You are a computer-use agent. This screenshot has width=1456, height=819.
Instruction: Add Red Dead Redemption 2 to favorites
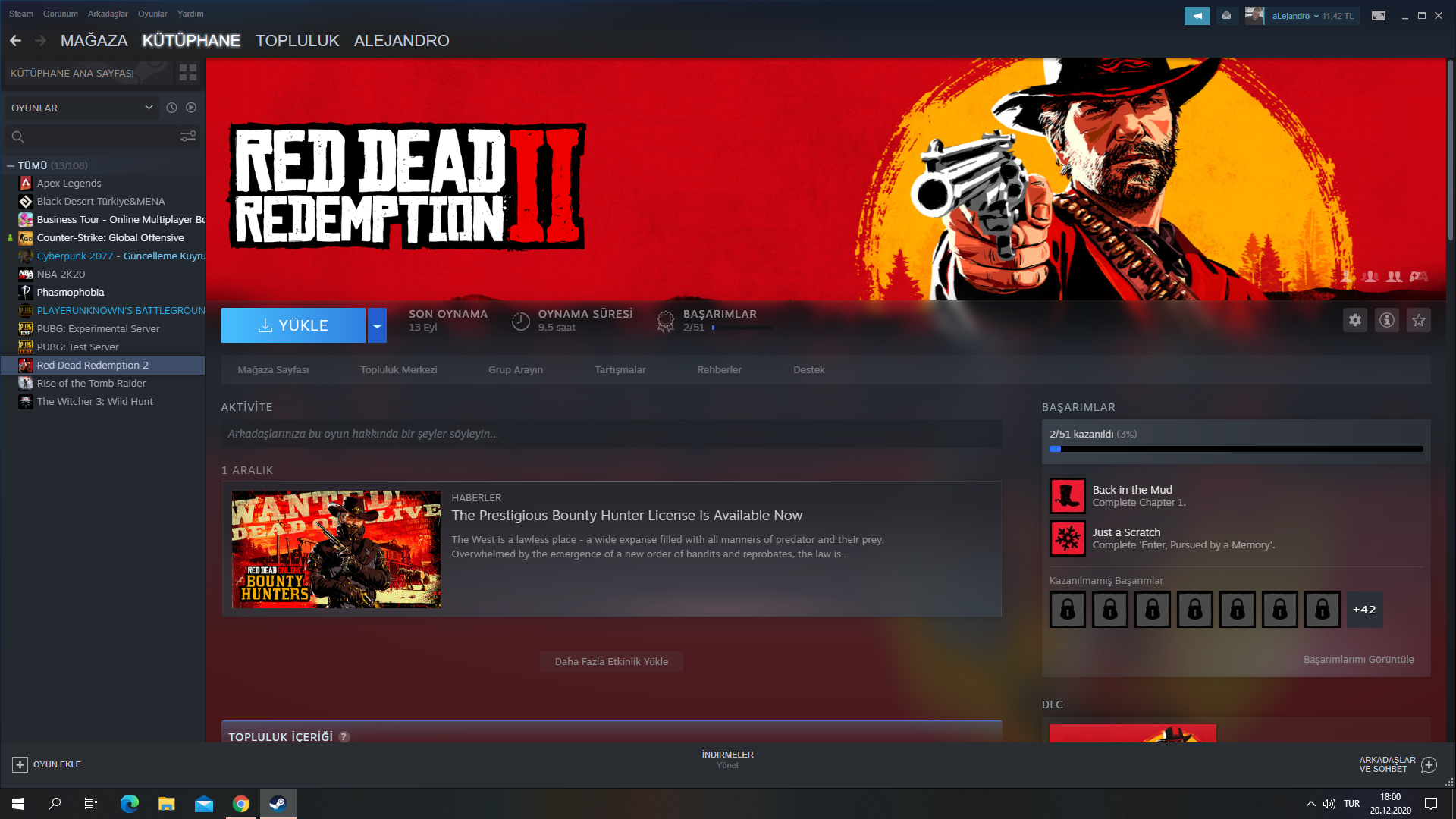click(x=1419, y=320)
